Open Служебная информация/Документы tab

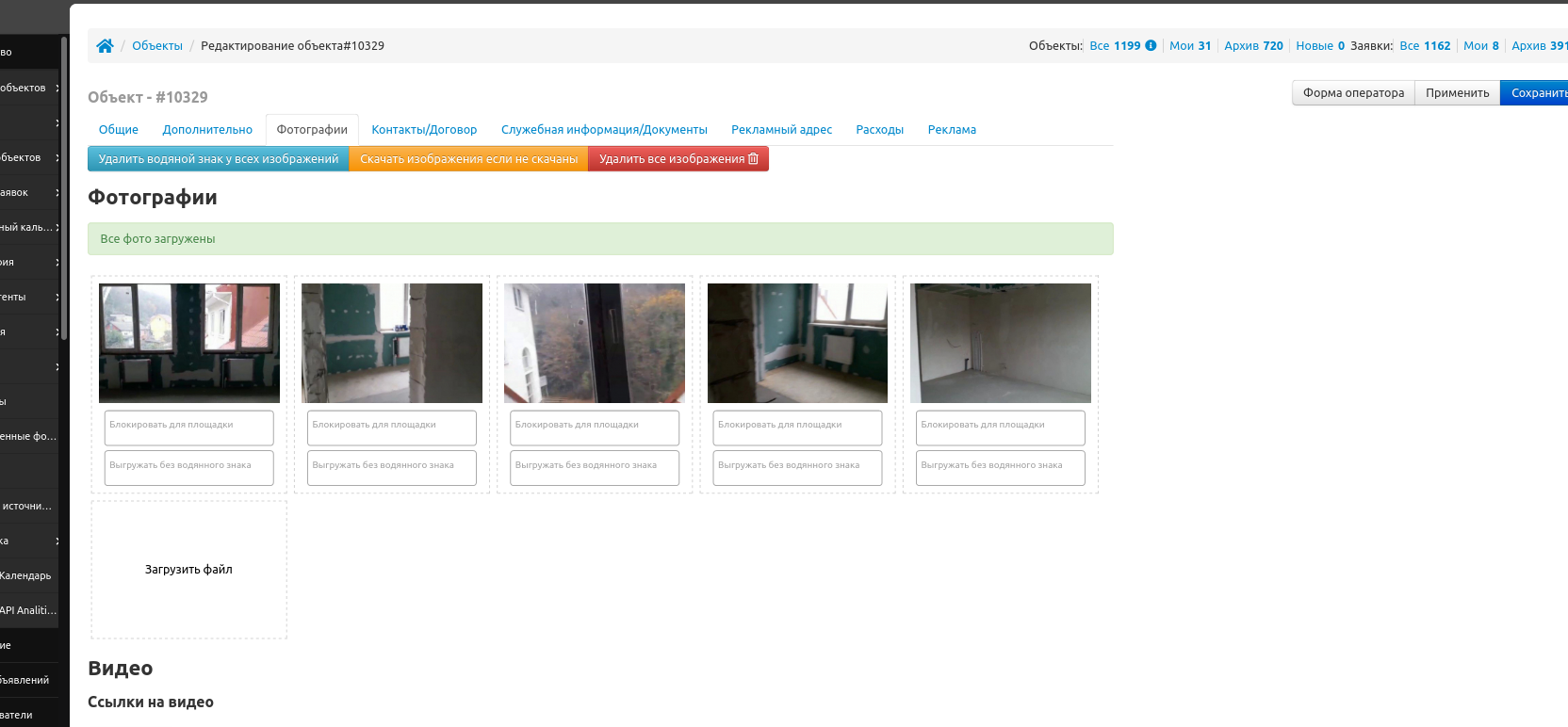click(604, 130)
